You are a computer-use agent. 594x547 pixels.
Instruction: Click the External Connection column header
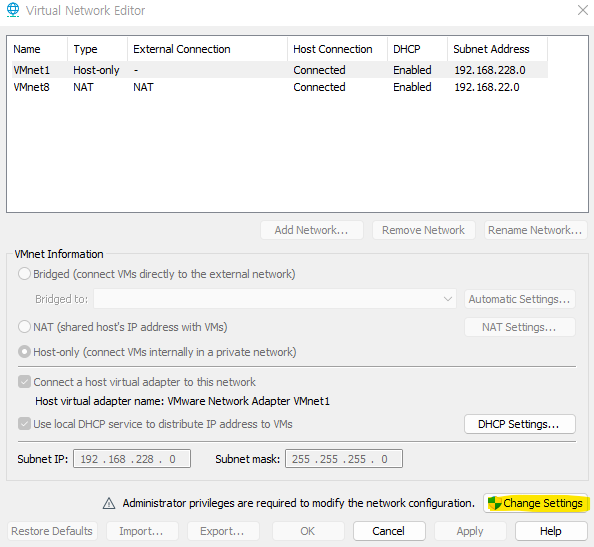tap(207, 49)
